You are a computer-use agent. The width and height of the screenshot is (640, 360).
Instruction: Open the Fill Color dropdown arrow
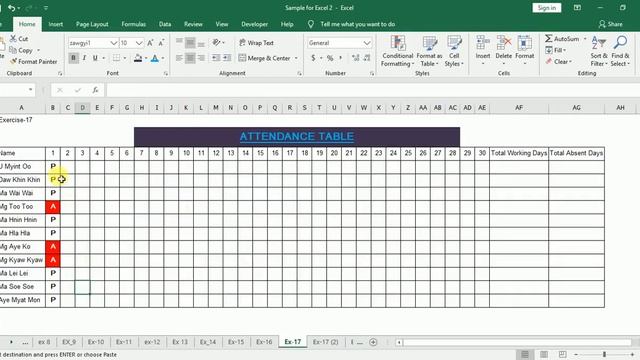pos(146,58)
